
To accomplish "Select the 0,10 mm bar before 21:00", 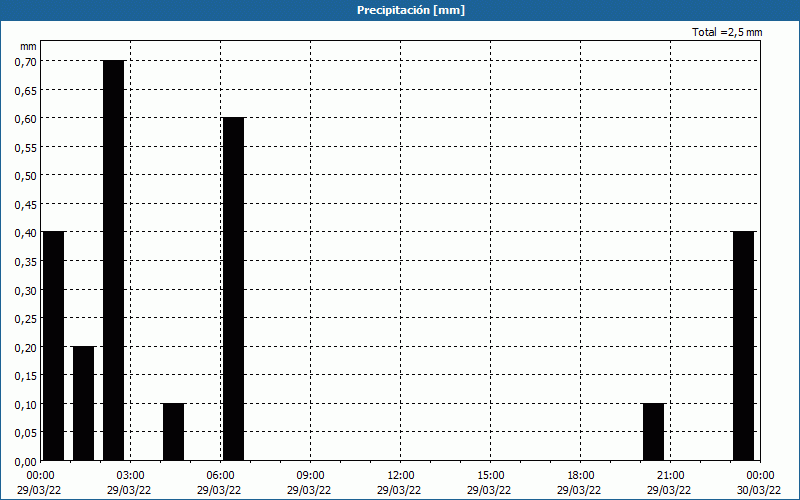I will coord(654,432).
